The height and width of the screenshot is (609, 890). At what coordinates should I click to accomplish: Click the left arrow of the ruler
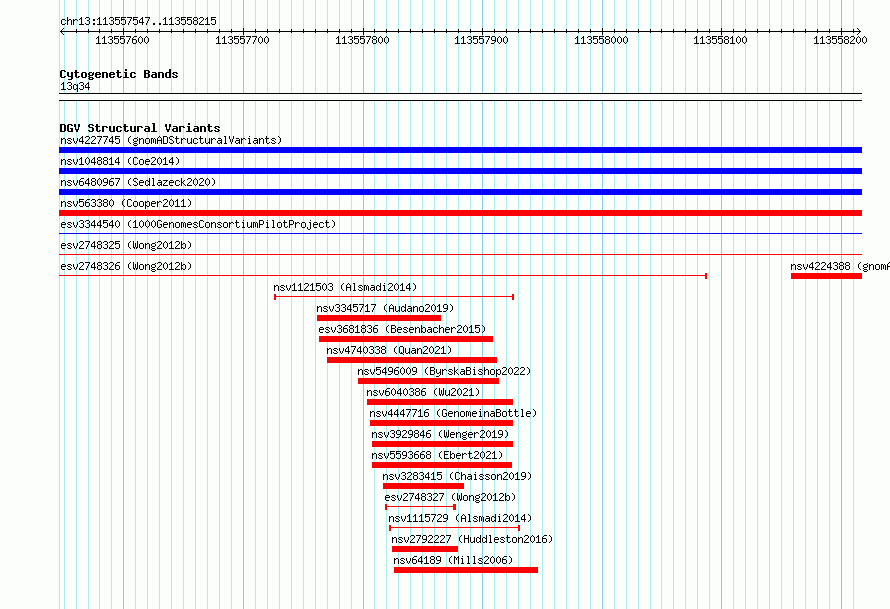(x=62, y=32)
